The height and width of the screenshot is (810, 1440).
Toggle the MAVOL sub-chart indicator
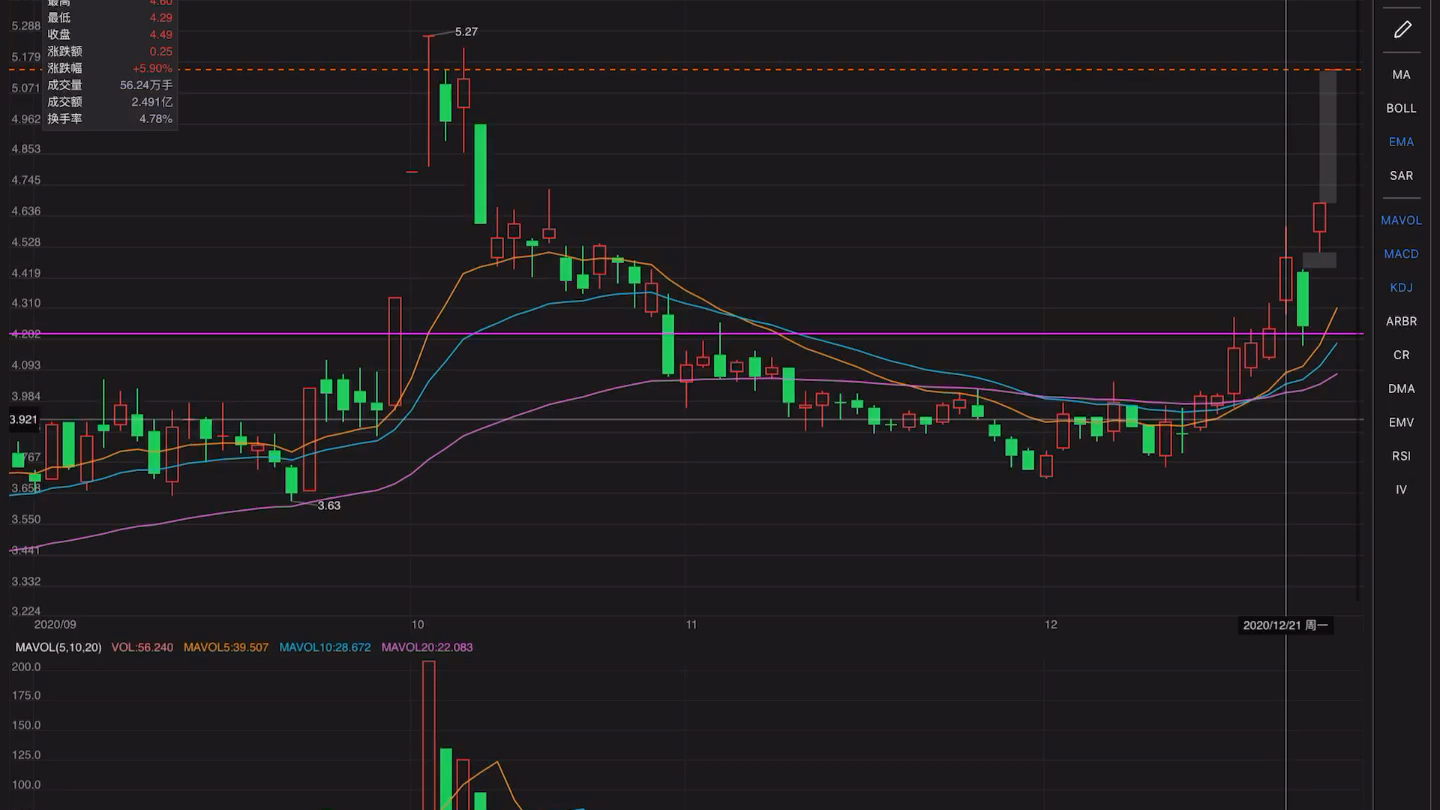click(1401, 220)
